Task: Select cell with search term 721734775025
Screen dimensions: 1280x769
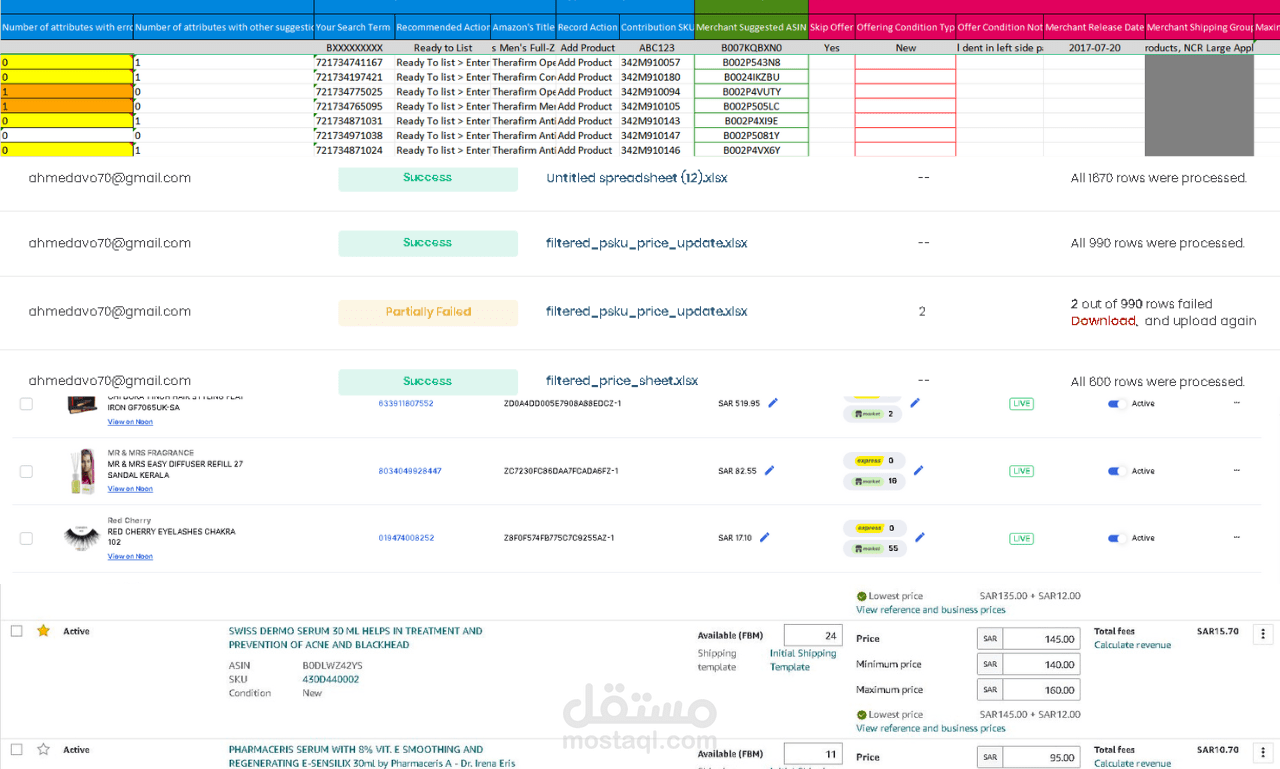Action: click(x=354, y=92)
